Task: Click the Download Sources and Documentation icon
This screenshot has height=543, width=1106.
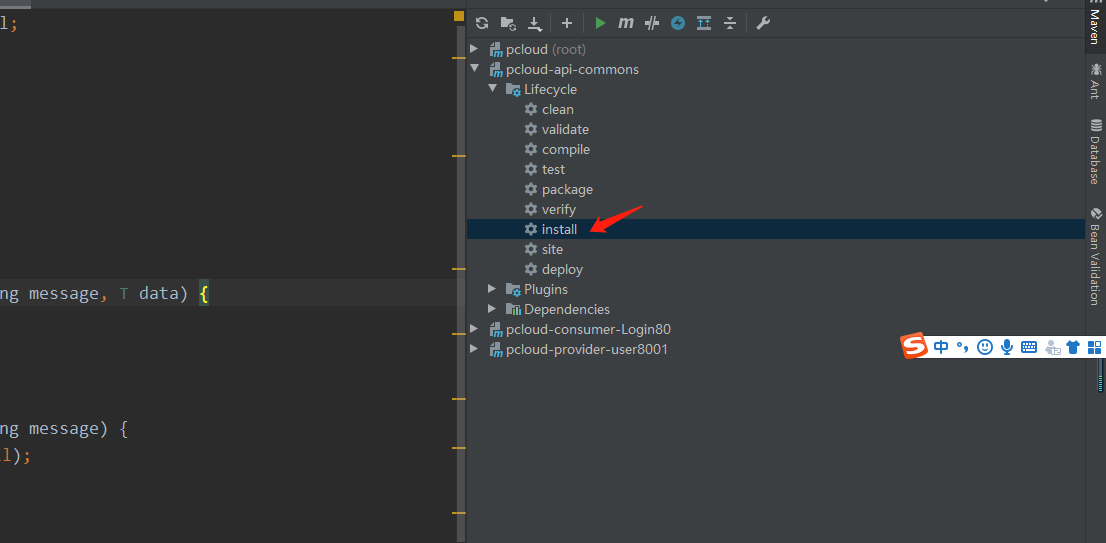Action: click(535, 24)
